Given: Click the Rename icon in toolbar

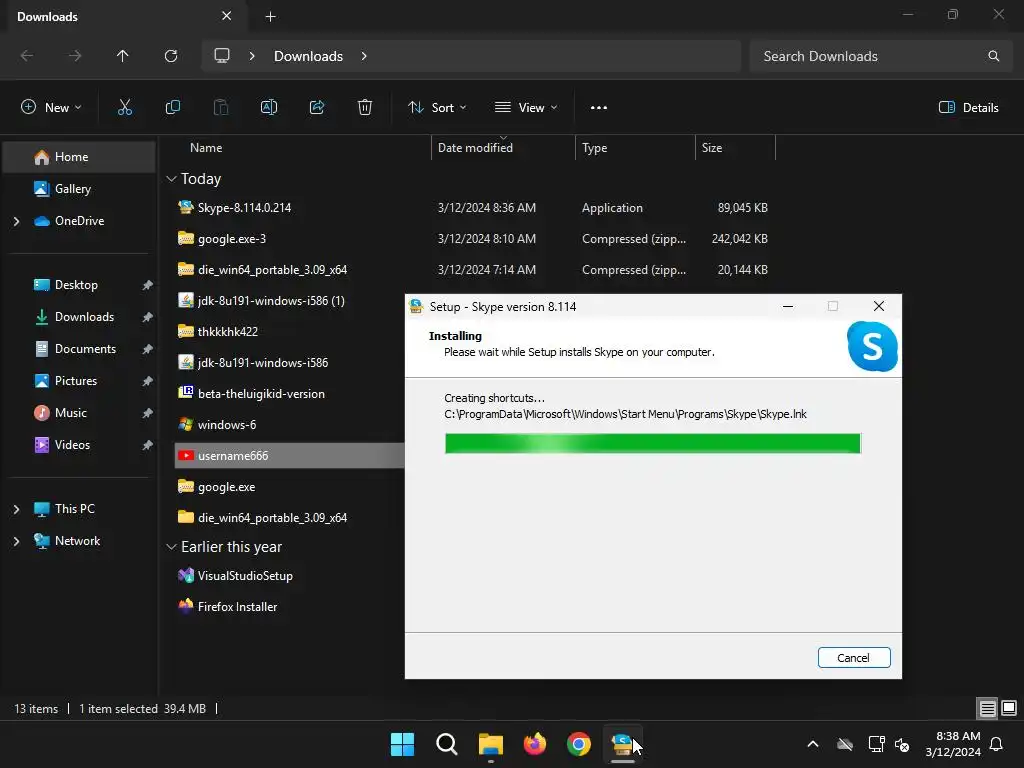Looking at the screenshot, I should pos(269,108).
